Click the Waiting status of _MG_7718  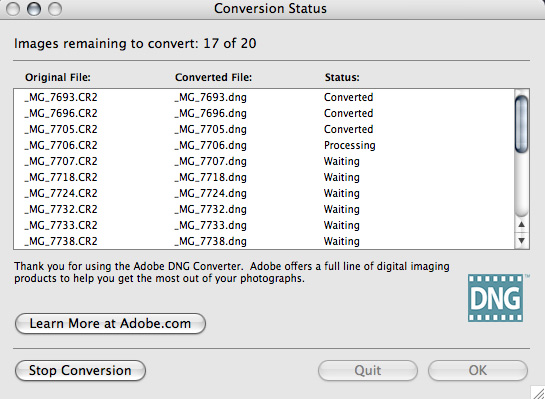point(342,177)
